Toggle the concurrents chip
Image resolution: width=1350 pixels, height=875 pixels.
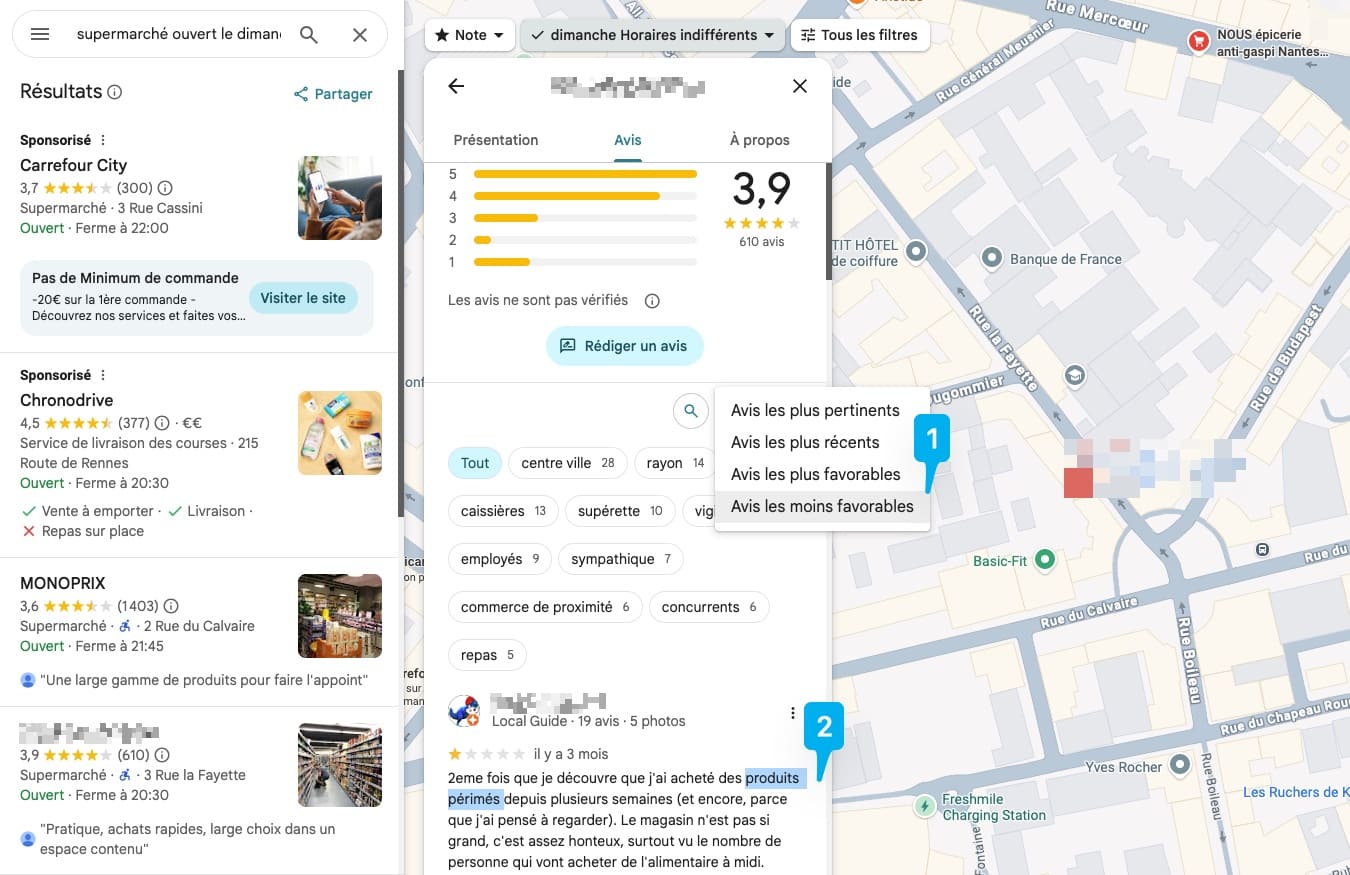[x=709, y=607]
